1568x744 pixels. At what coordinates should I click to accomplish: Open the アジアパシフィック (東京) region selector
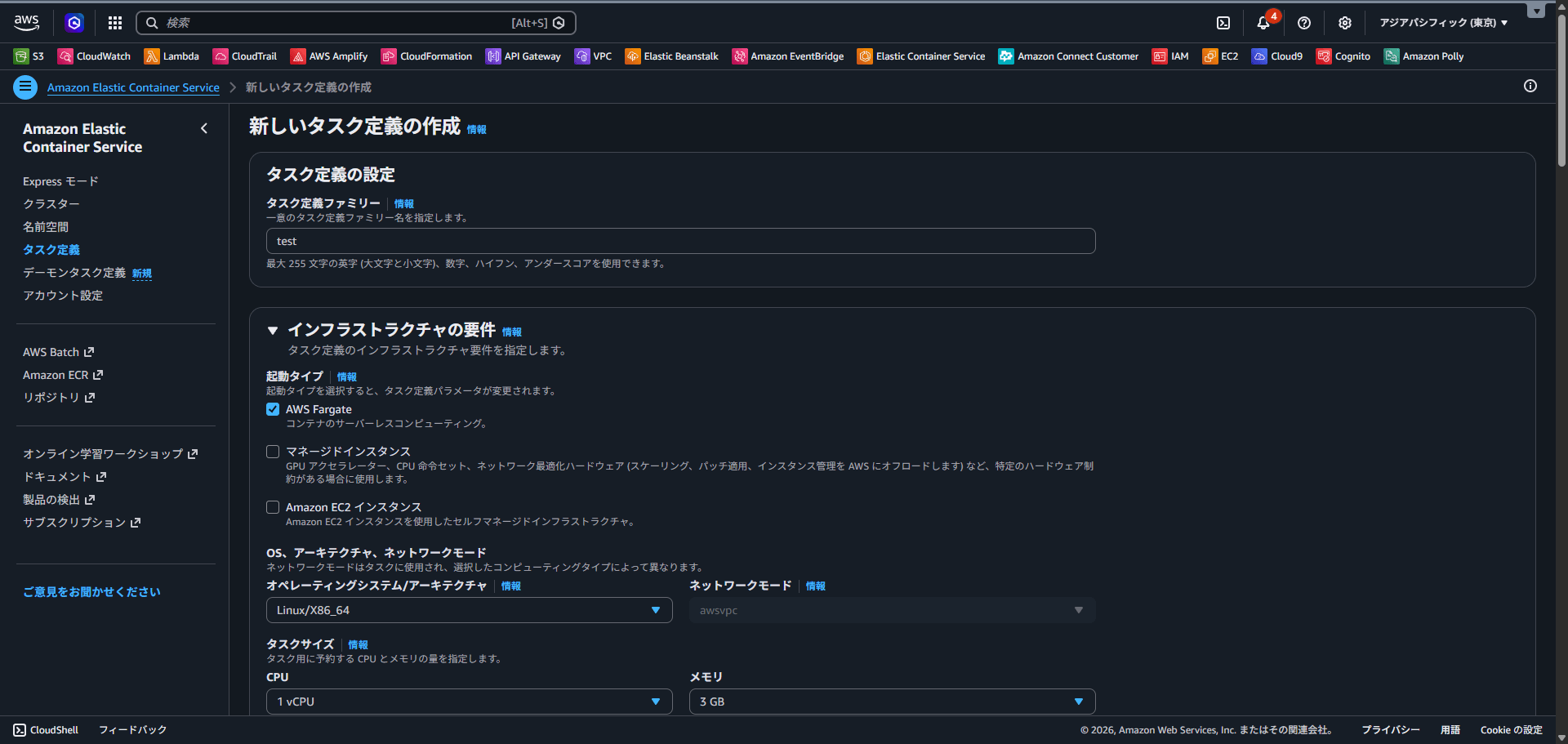[1444, 23]
